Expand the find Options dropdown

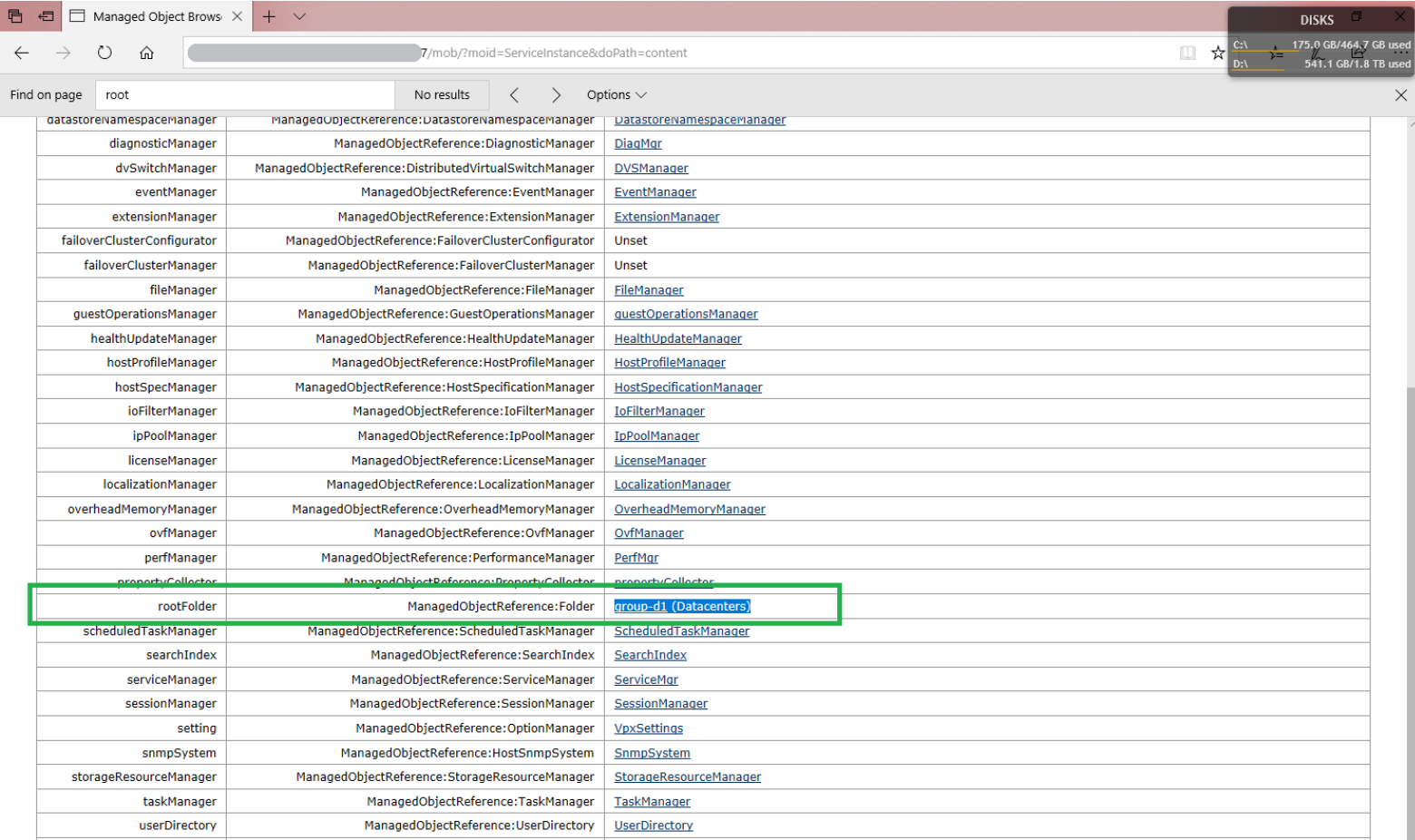tap(616, 95)
